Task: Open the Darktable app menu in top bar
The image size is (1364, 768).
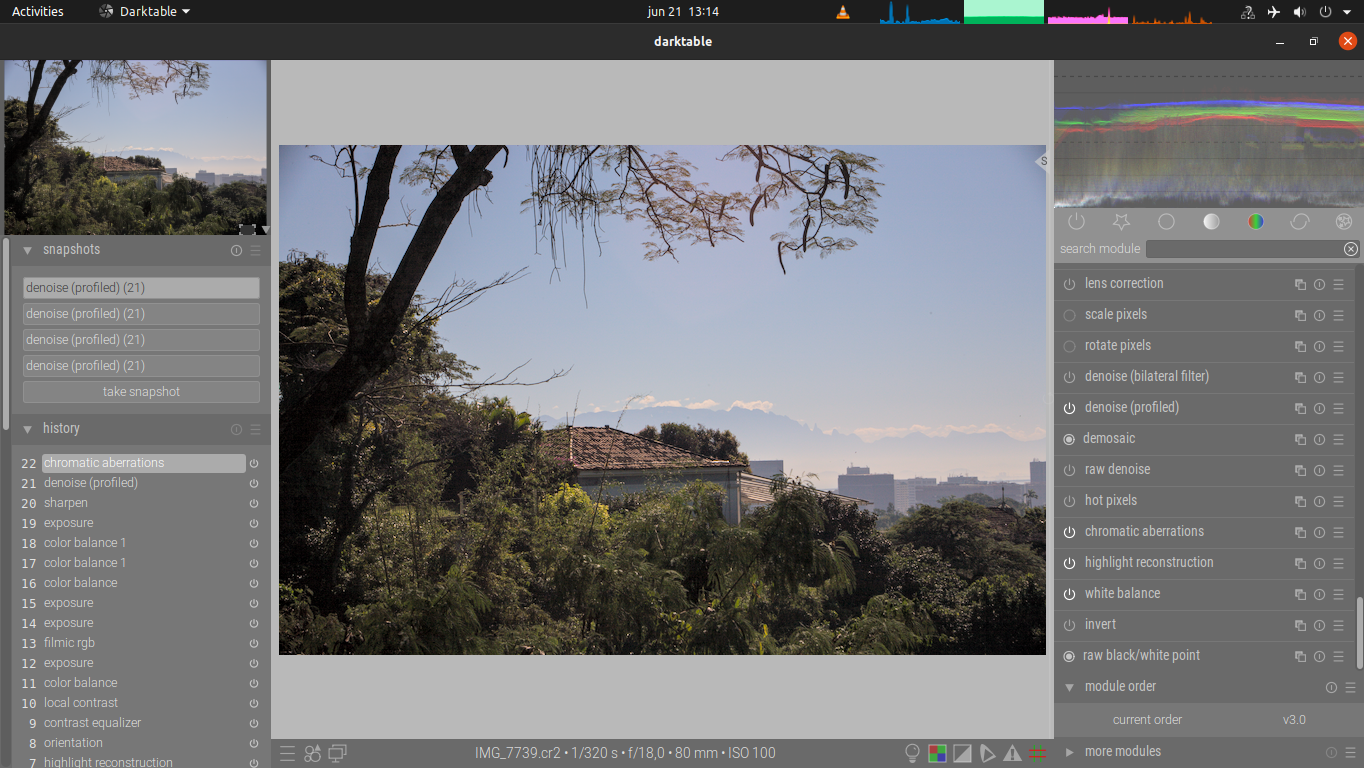Action: [x=145, y=12]
